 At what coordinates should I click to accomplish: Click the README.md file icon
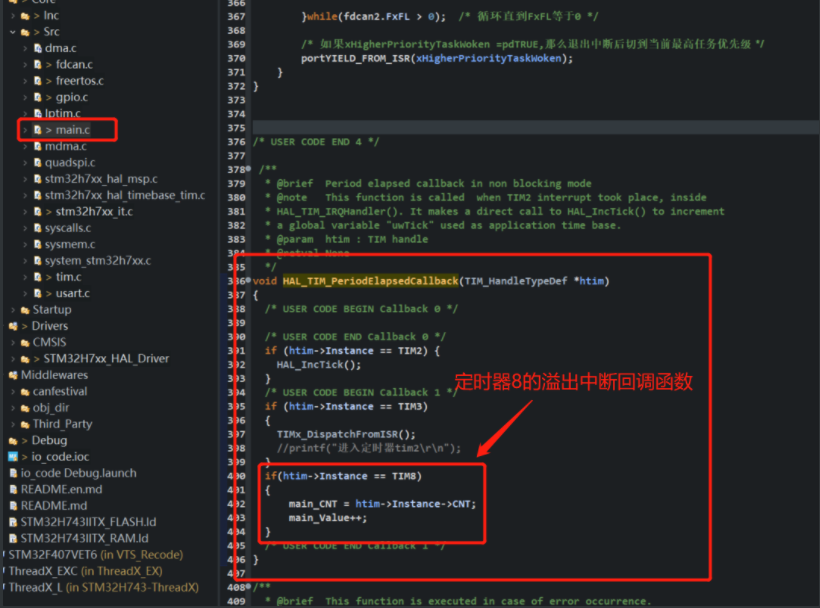pos(14,506)
